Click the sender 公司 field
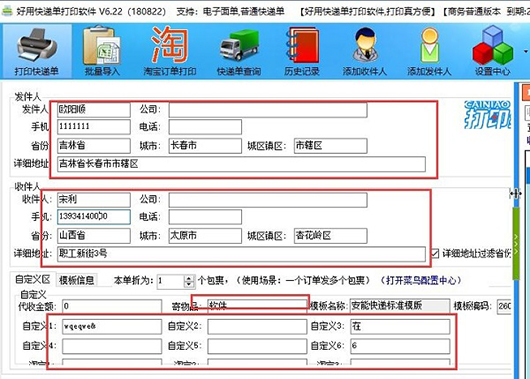This screenshot has width=530, height=379. click(268, 110)
